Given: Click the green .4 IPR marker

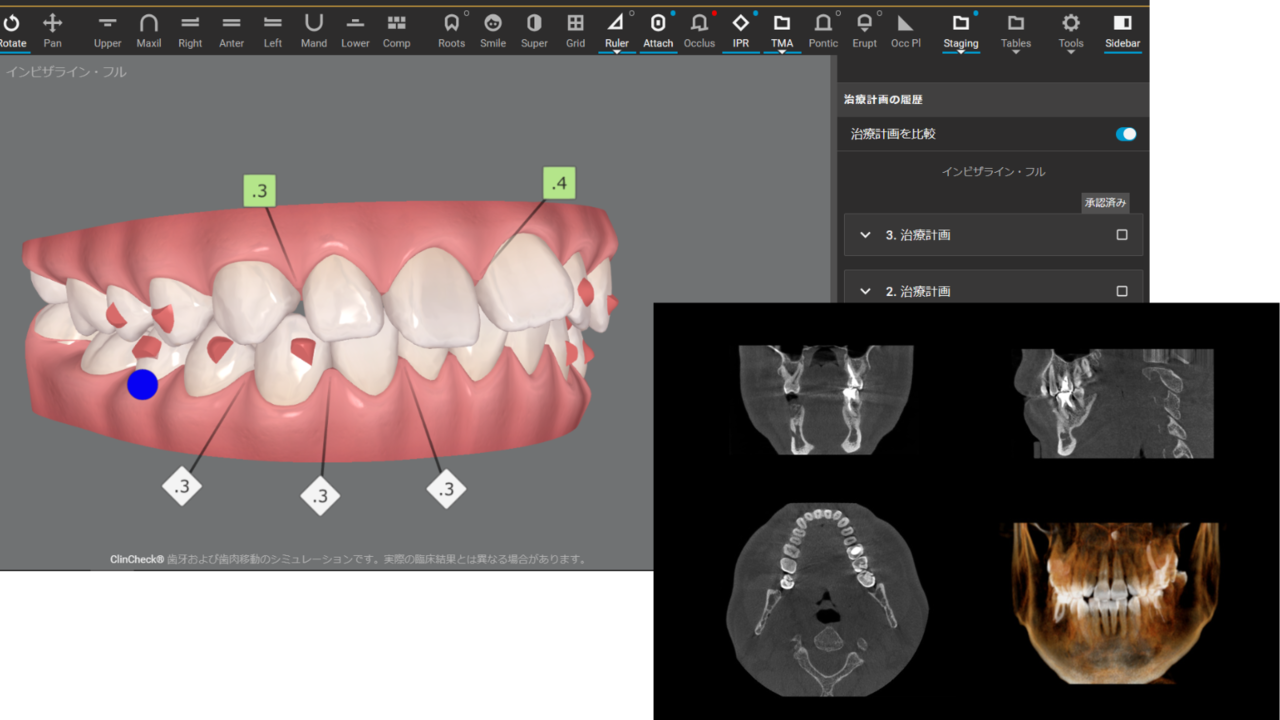Looking at the screenshot, I should 559,183.
